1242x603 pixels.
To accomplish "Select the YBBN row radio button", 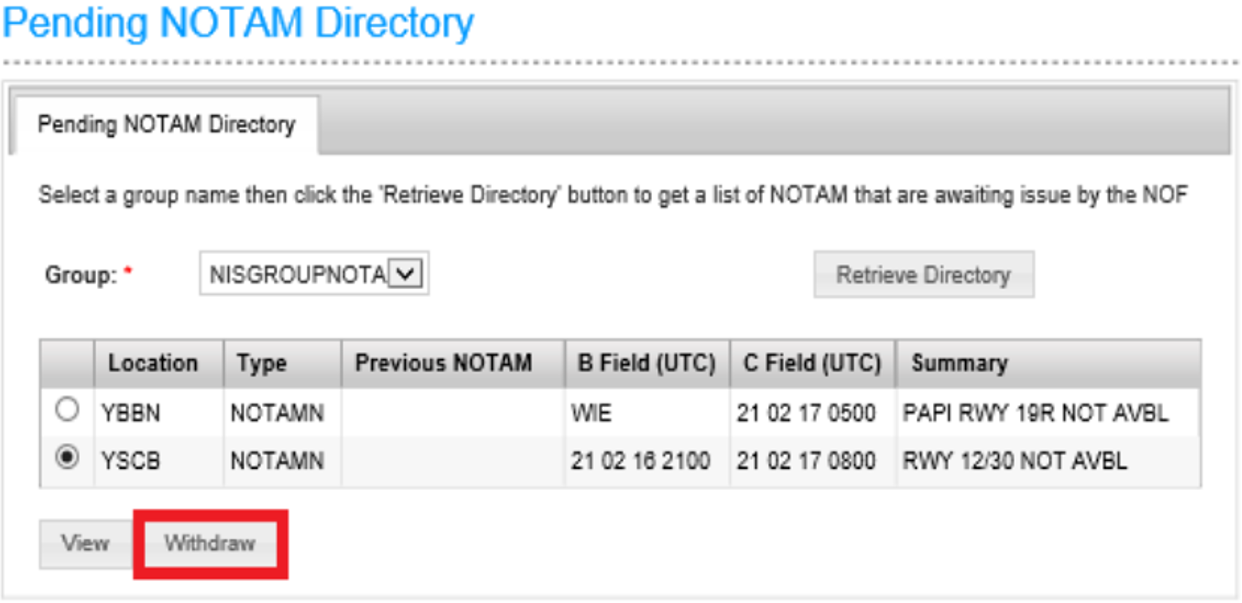I will 67,410.
